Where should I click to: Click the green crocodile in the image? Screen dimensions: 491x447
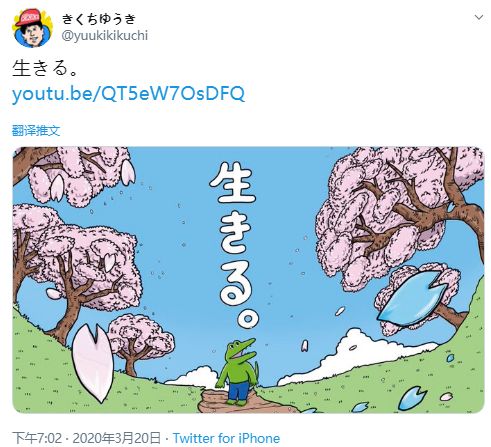238,372
